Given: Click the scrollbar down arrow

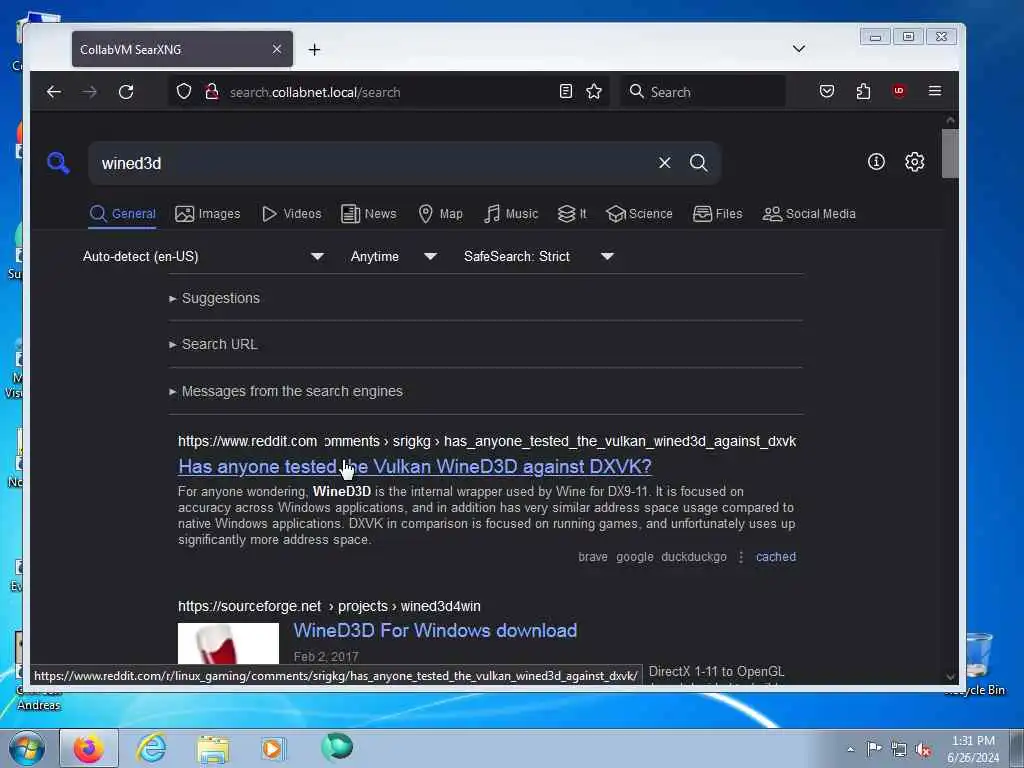Looking at the screenshot, I should click(x=950, y=677).
